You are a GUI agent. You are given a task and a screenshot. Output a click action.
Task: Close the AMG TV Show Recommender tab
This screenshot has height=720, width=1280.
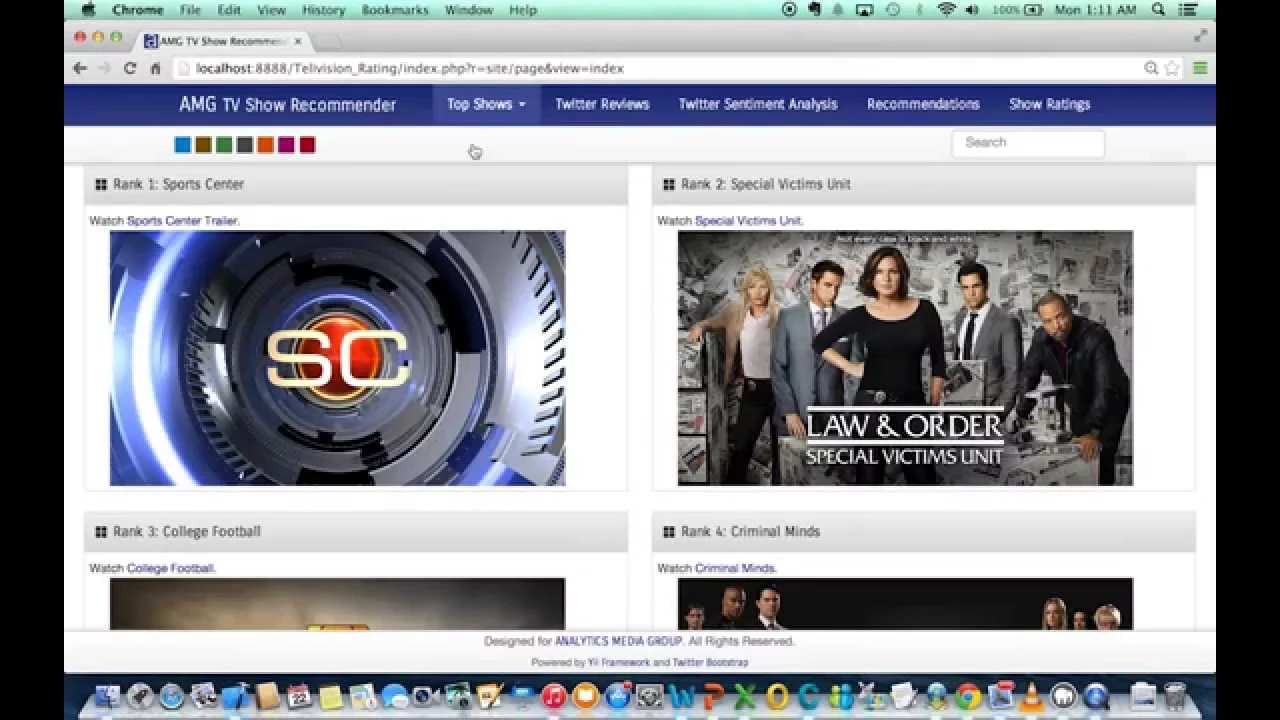(298, 41)
